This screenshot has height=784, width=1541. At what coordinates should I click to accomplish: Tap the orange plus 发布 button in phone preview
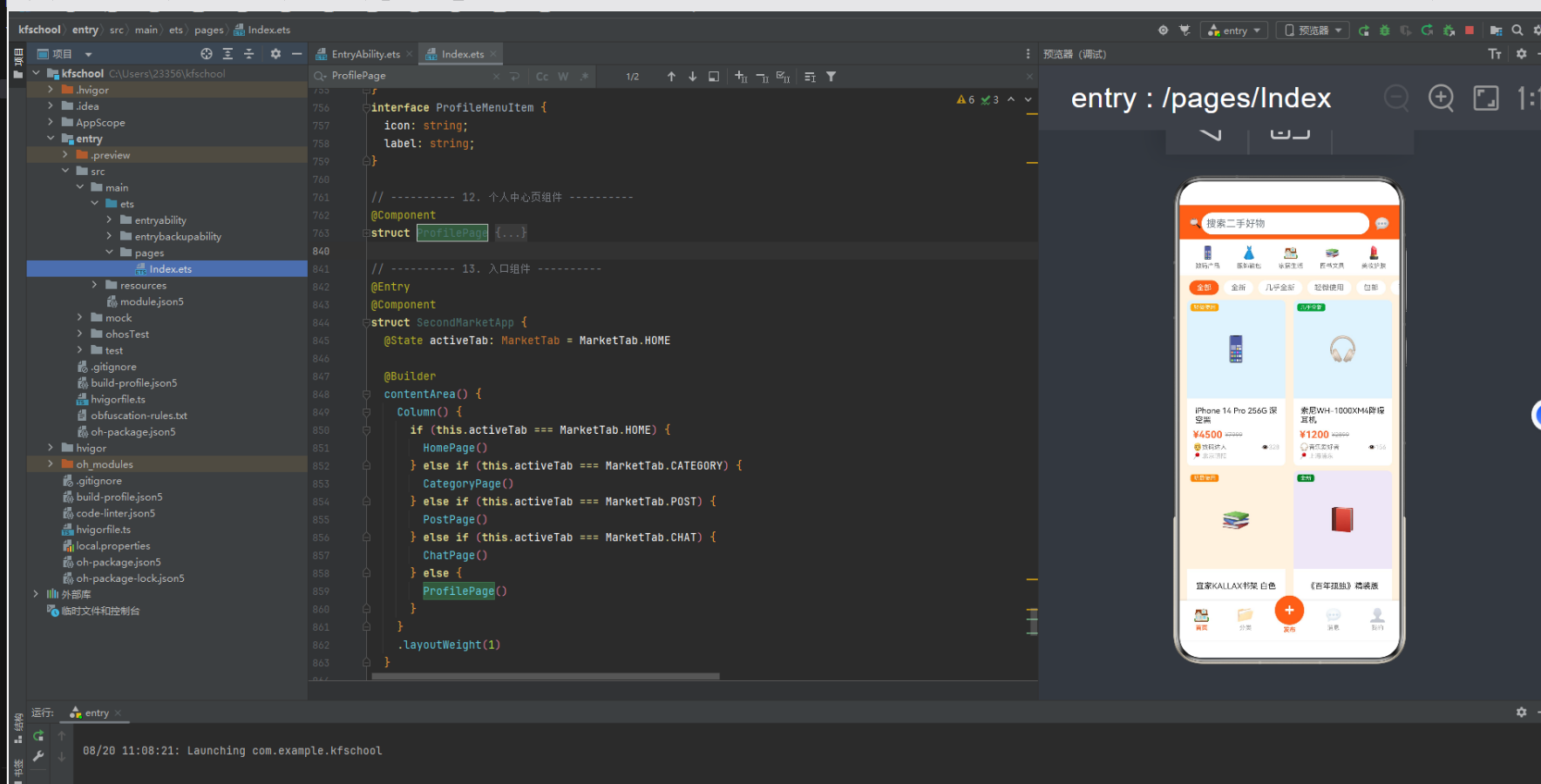(1289, 611)
